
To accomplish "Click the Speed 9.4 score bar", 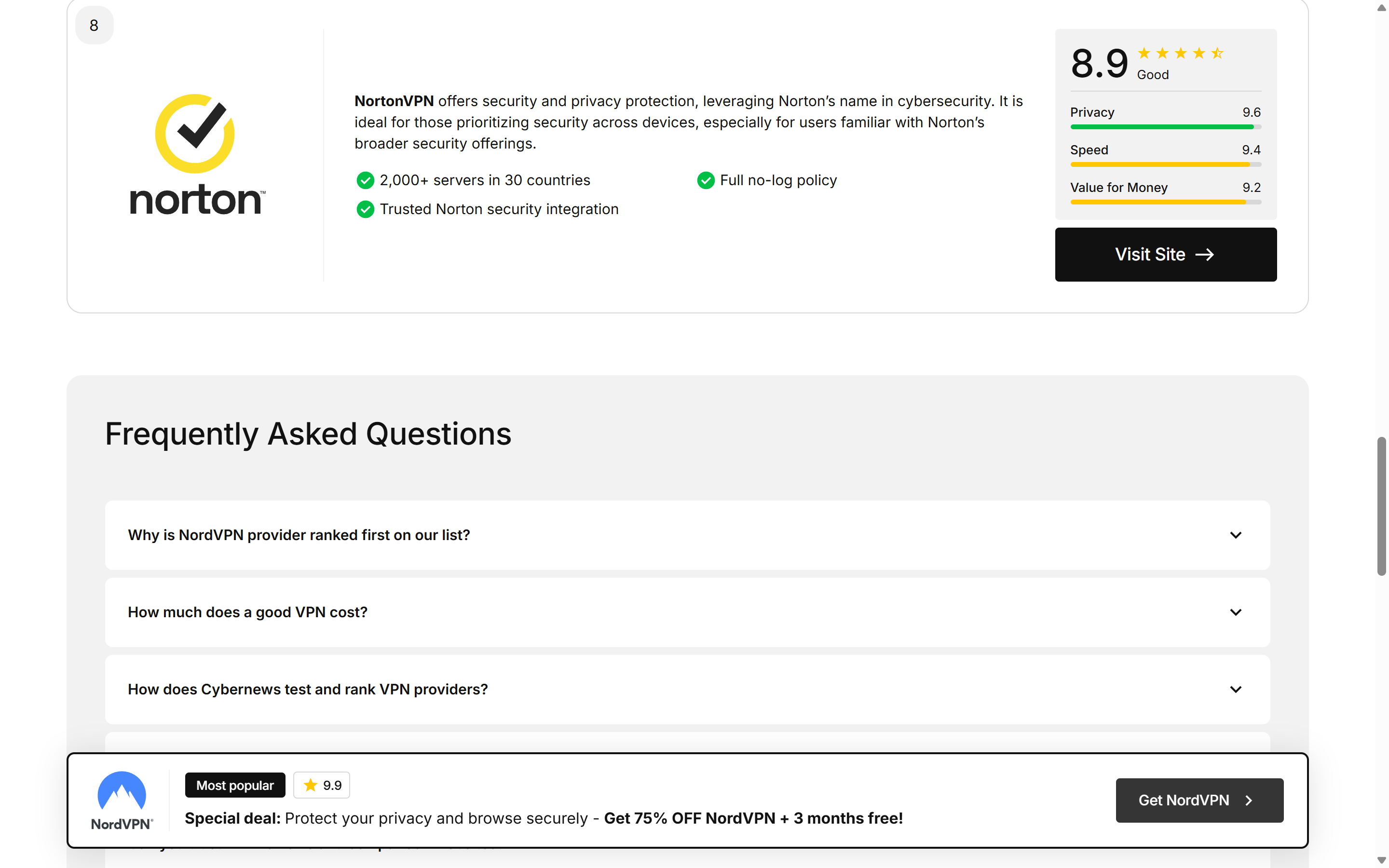I will pos(1165,164).
